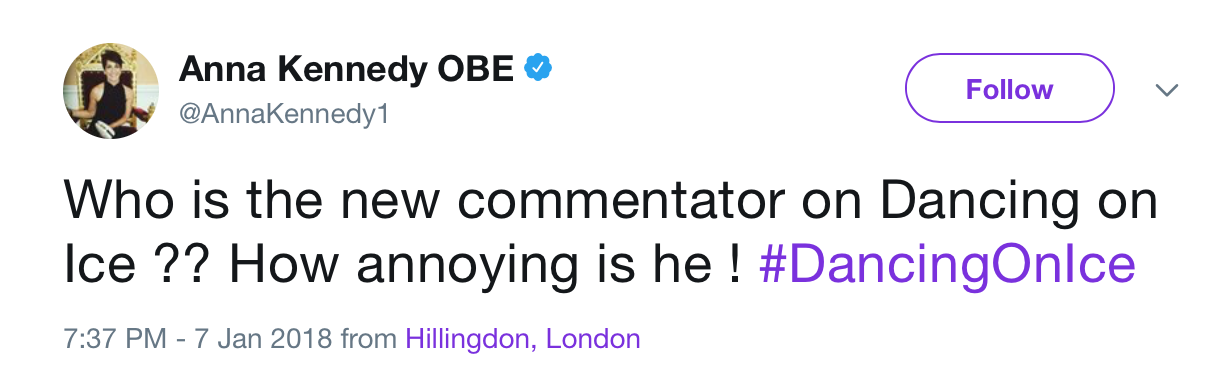This screenshot has height=370, width=1230.
Task: Show more tweet actions via the caret
Action: [x=1166, y=90]
